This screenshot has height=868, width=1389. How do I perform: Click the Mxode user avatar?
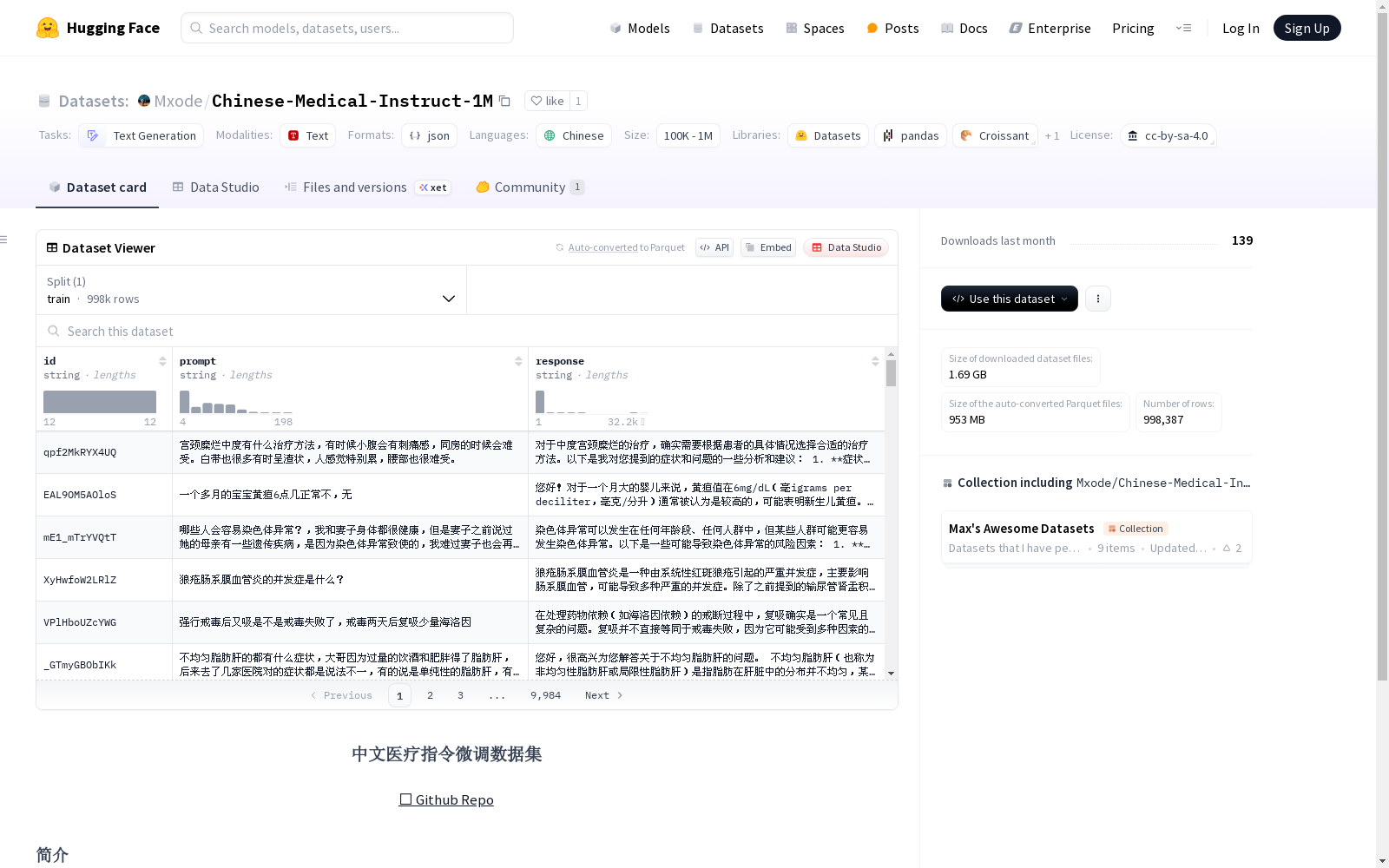144,101
